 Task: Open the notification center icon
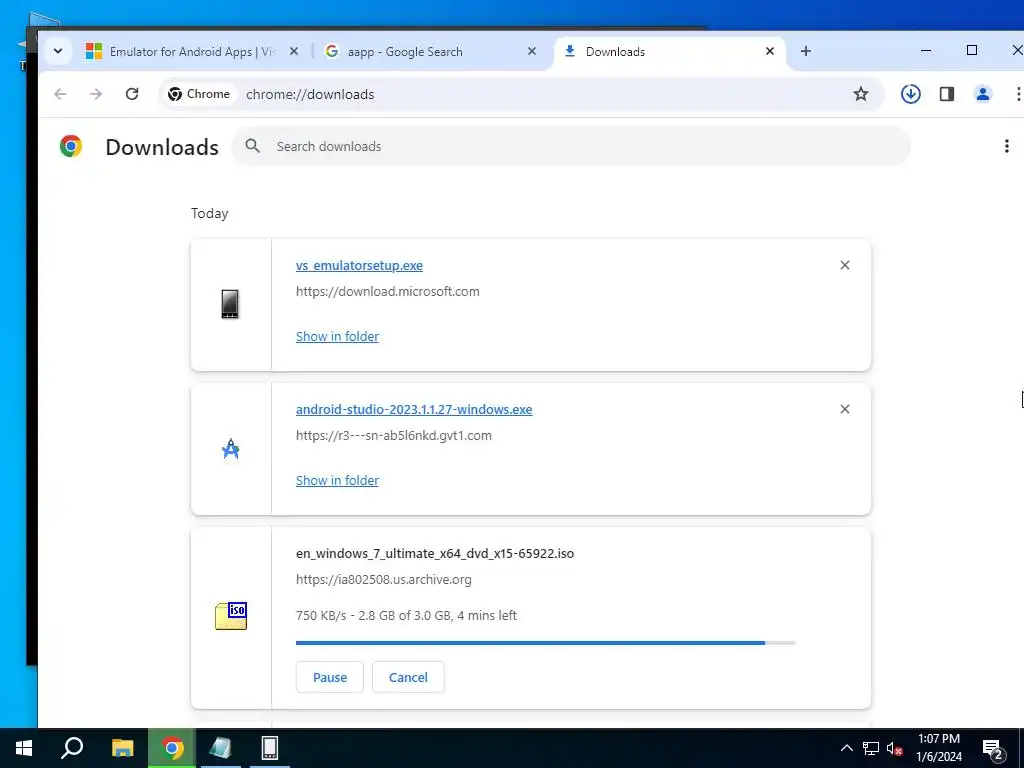[993, 748]
